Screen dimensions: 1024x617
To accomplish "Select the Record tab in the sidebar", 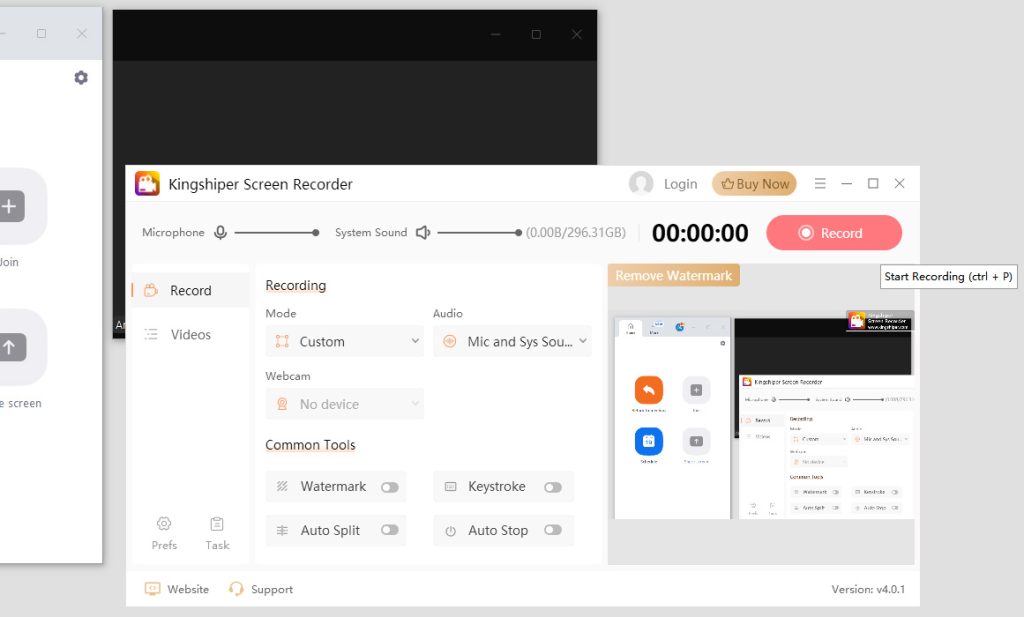I will coord(190,291).
